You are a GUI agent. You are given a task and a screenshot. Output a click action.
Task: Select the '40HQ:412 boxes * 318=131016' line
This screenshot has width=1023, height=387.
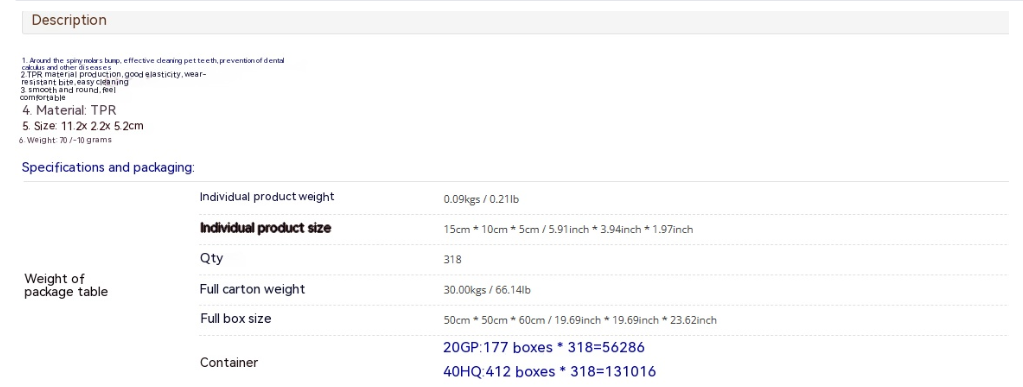coord(549,371)
